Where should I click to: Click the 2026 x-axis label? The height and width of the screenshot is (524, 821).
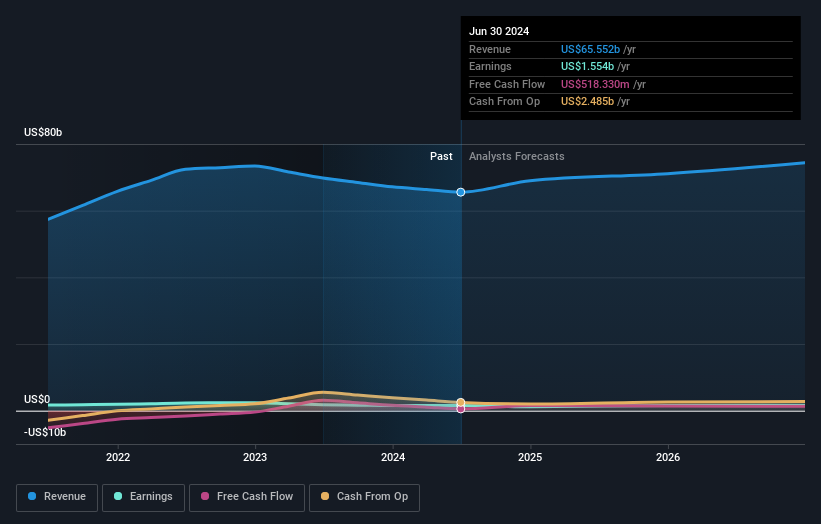click(x=668, y=457)
